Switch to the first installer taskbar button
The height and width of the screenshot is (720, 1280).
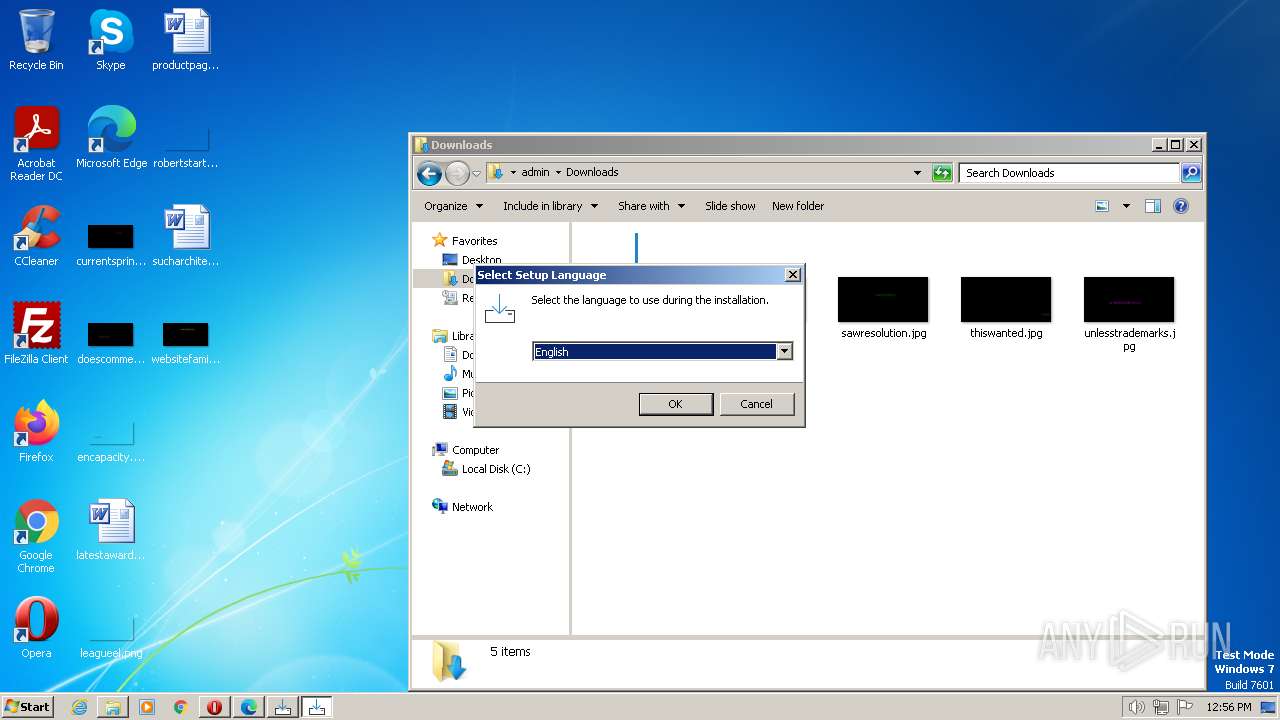pos(283,707)
